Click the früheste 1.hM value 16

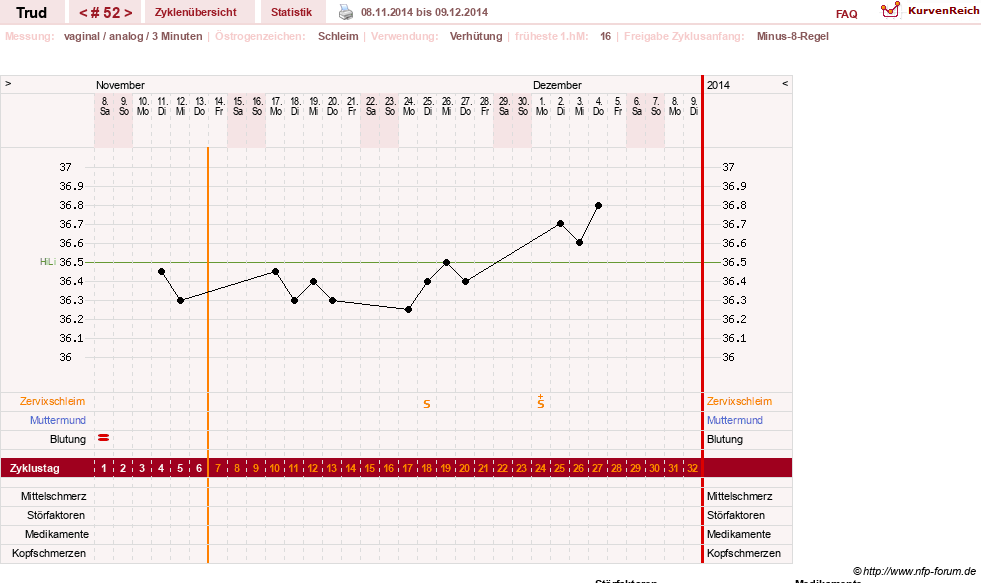pos(606,36)
